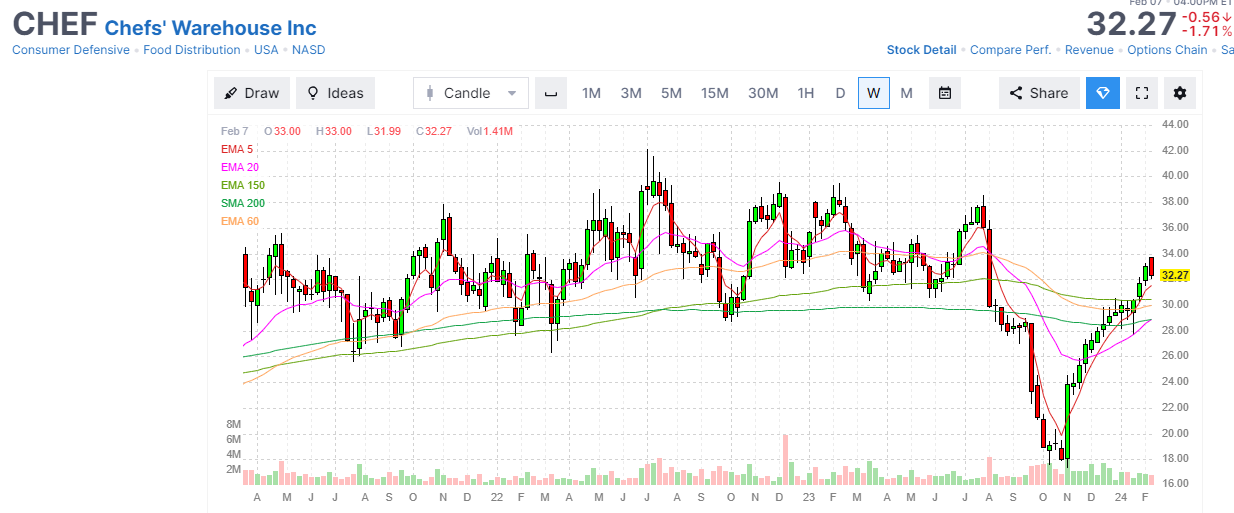Open the Compare Perf. link

pos(1010,50)
